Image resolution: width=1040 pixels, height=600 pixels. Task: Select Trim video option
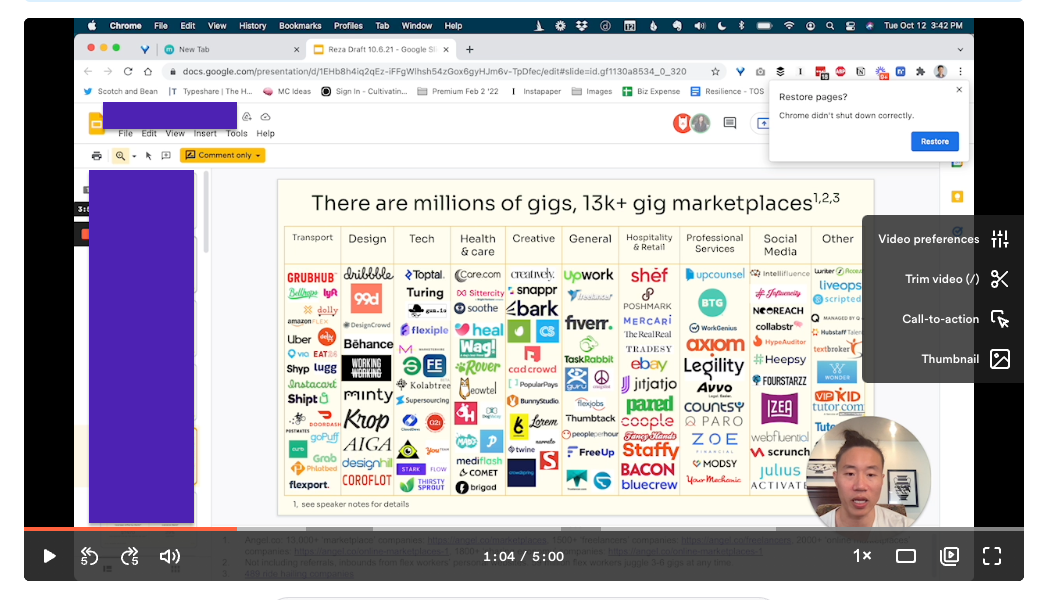tap(955, 279)
